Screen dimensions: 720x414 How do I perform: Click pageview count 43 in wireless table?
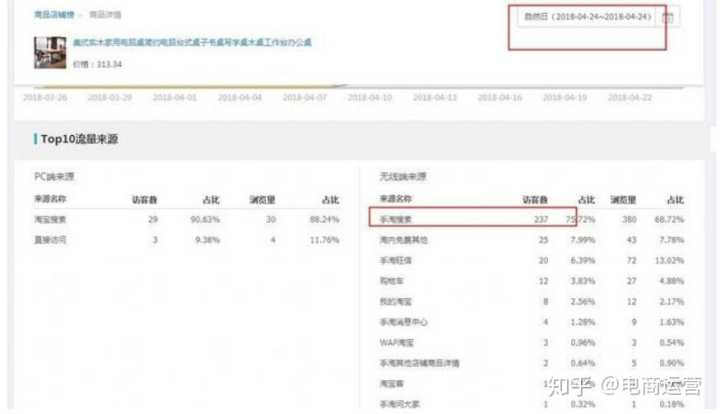631,240
